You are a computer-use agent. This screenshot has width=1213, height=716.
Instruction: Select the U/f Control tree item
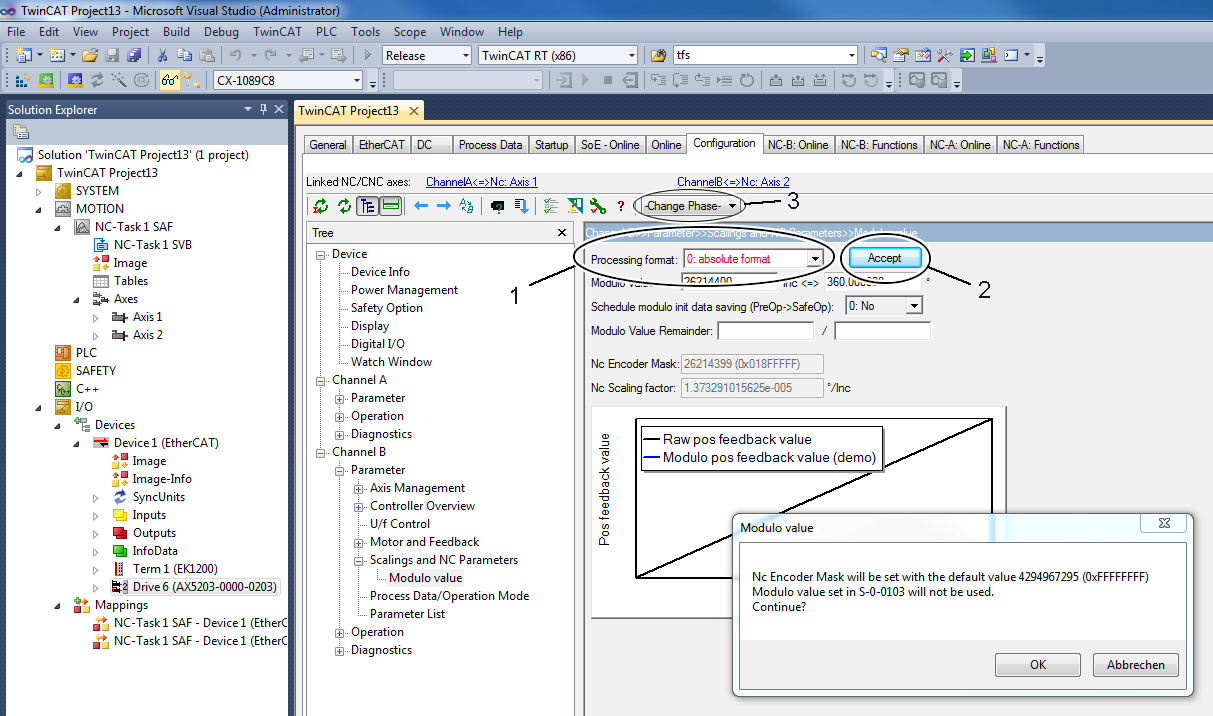pos(400,524)
